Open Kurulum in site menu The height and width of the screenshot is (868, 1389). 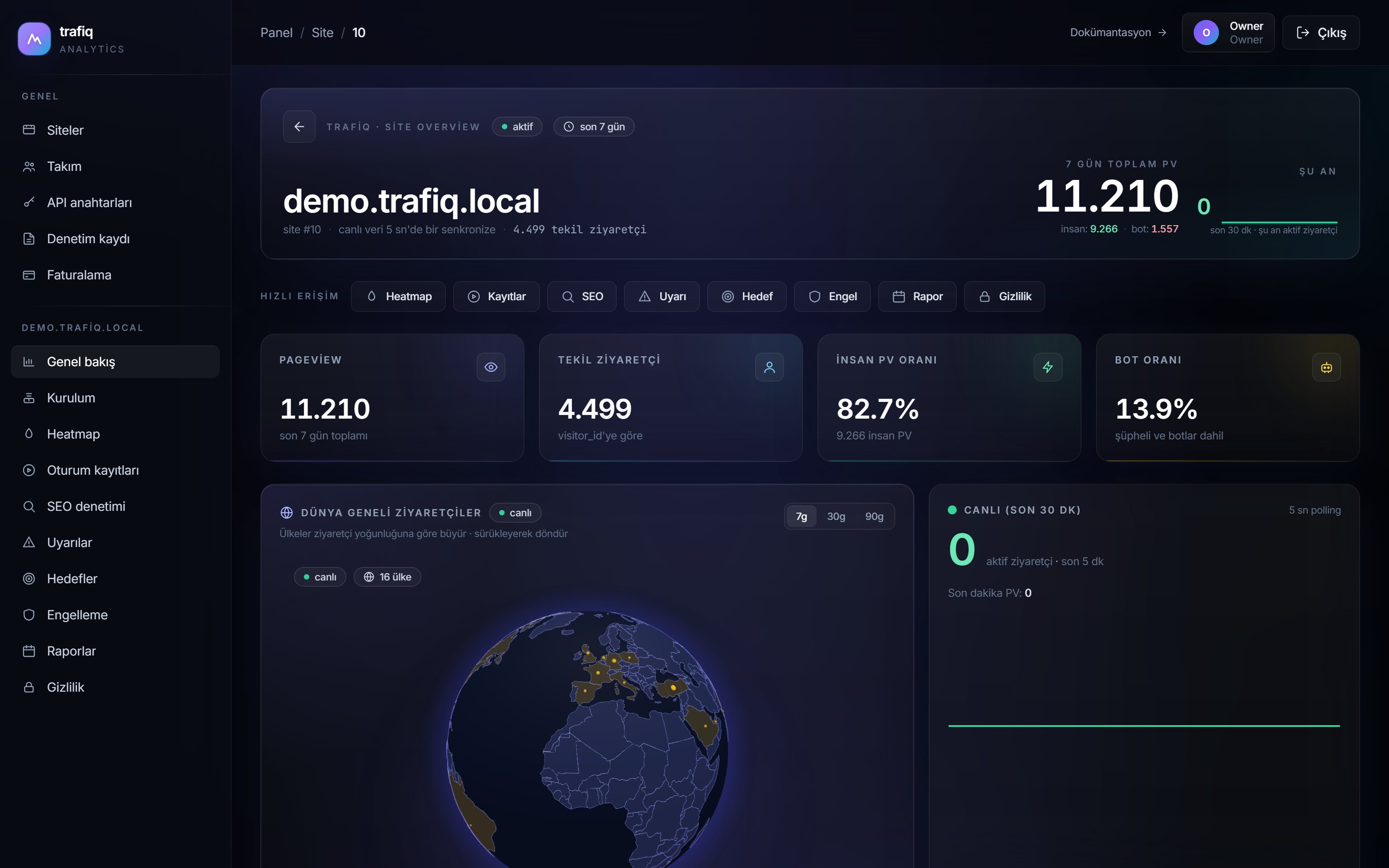coord(115,398)
